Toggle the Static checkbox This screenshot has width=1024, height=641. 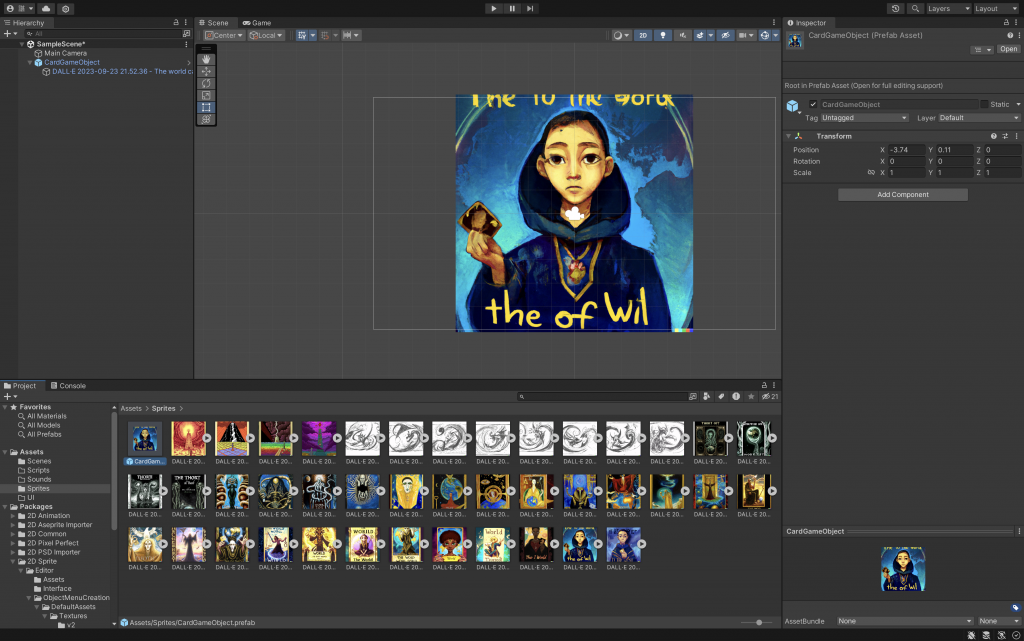coord(984,104)
